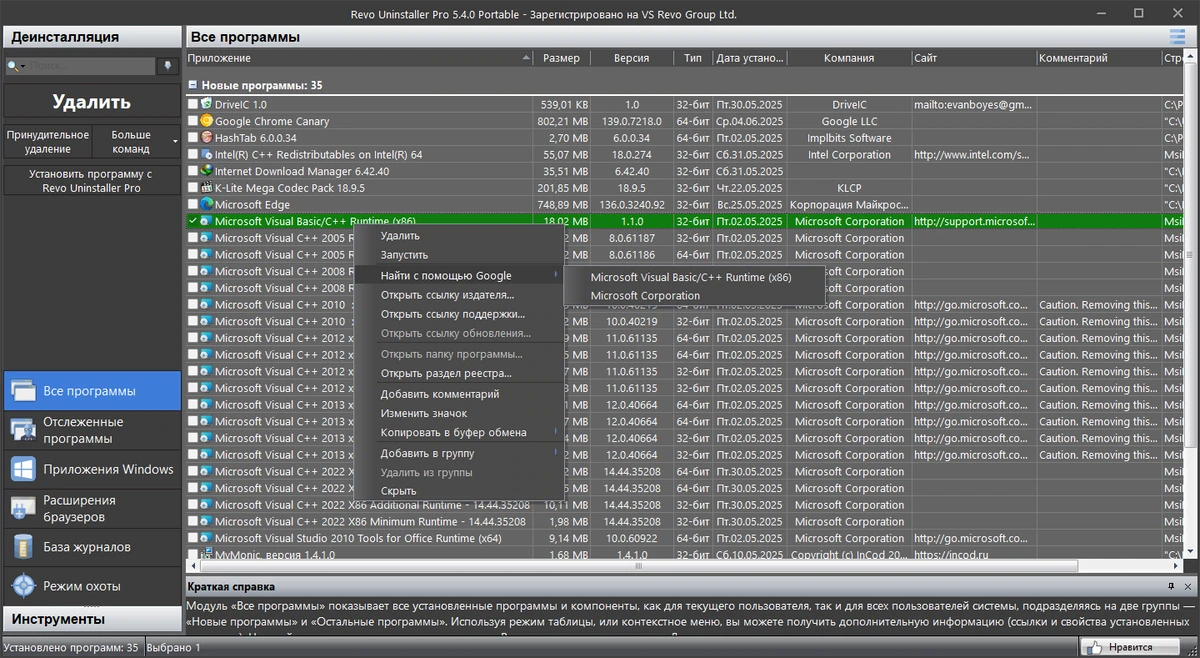
Task: Open the 'Больше команд' dropdown arrow
Action: coord(175,141)
